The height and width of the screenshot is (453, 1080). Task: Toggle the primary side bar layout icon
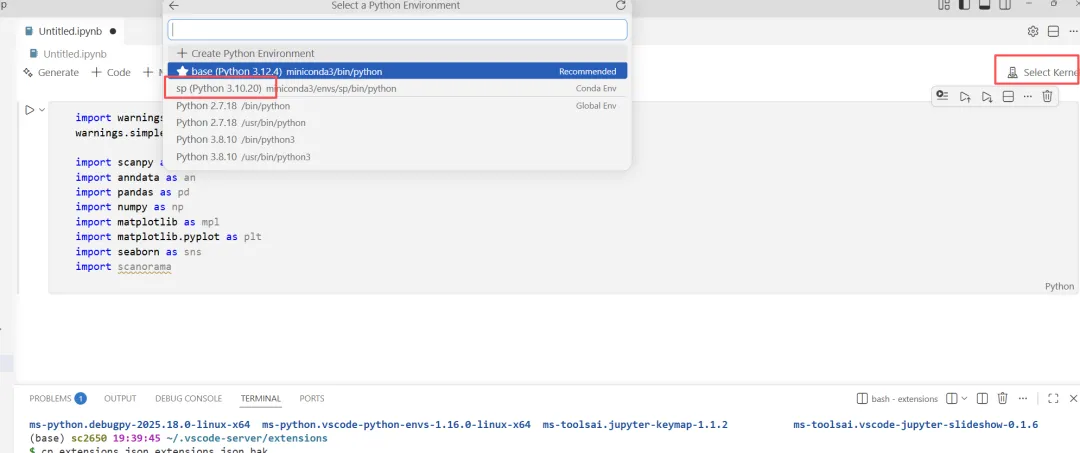tap(964, 4)
